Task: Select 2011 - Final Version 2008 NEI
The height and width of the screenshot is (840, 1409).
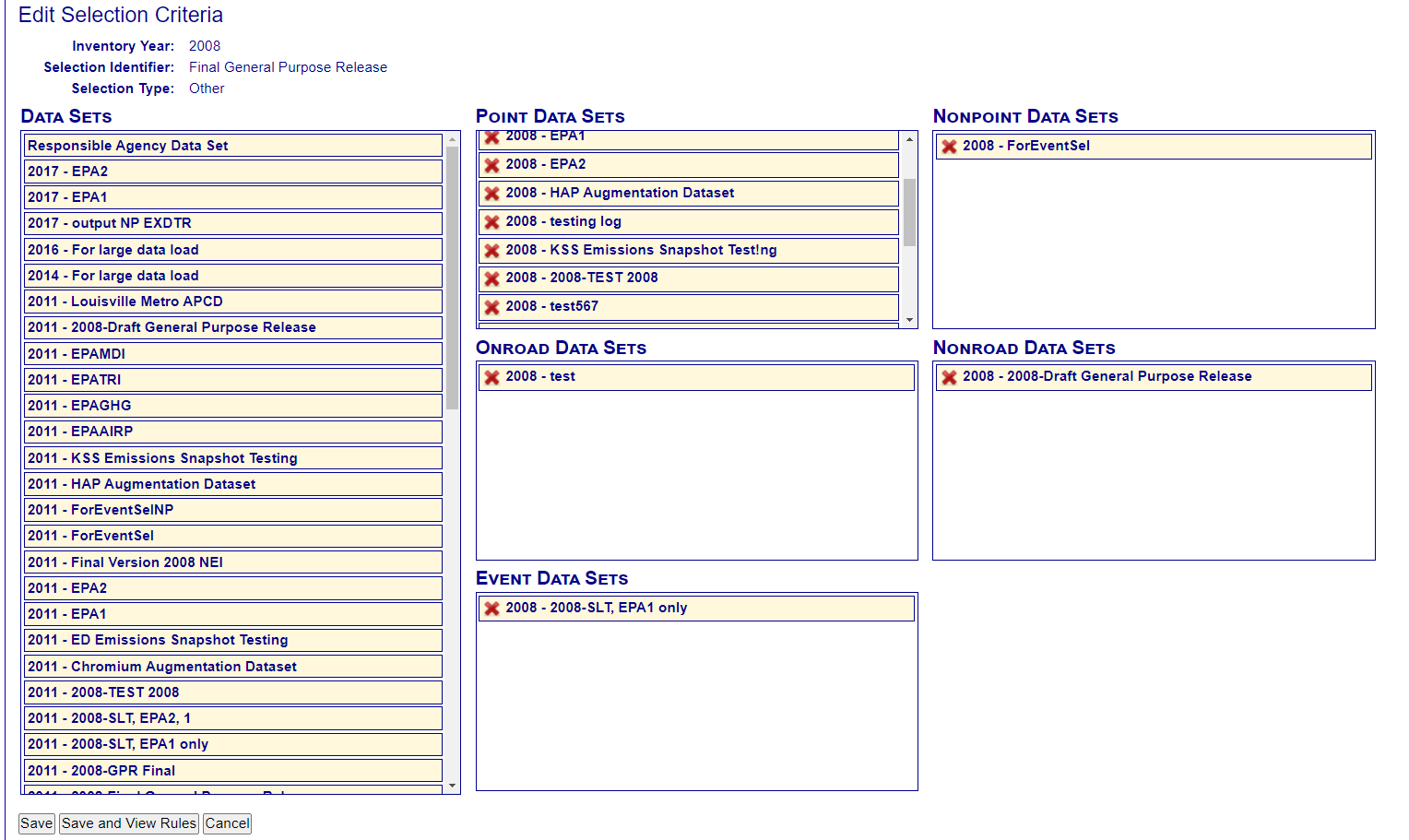Action: [x=234, y=562]
